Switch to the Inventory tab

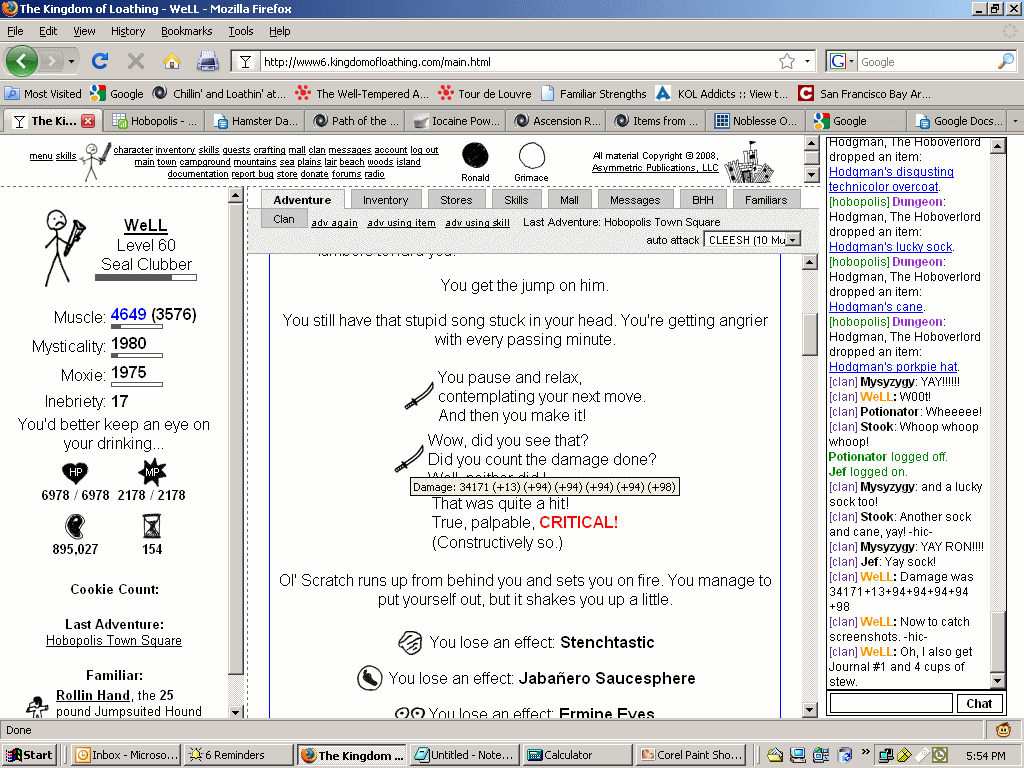point(385,200)
